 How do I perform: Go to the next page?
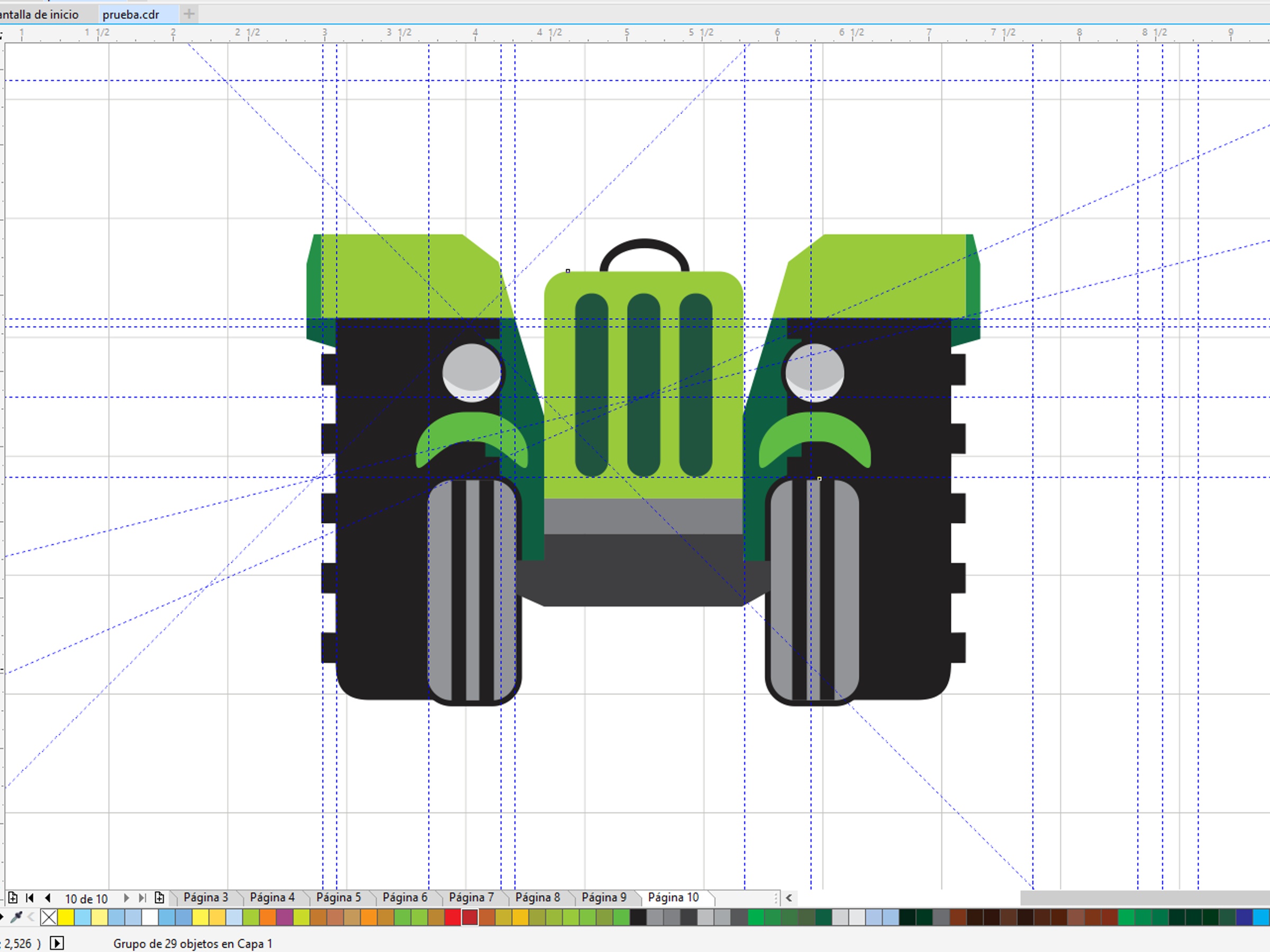(126, 898)
